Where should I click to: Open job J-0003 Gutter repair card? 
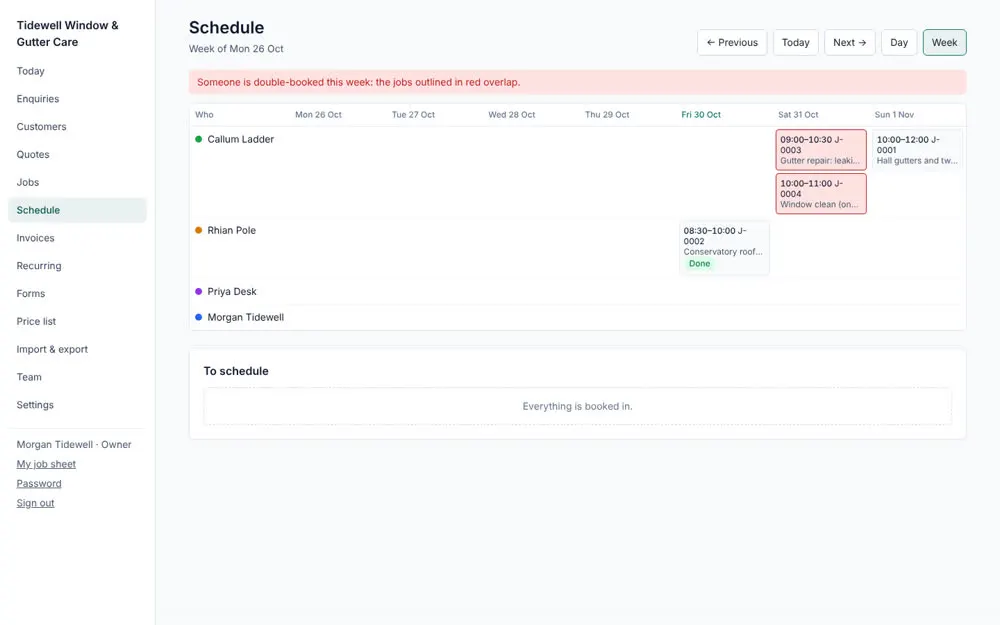(x=821, y=150)
